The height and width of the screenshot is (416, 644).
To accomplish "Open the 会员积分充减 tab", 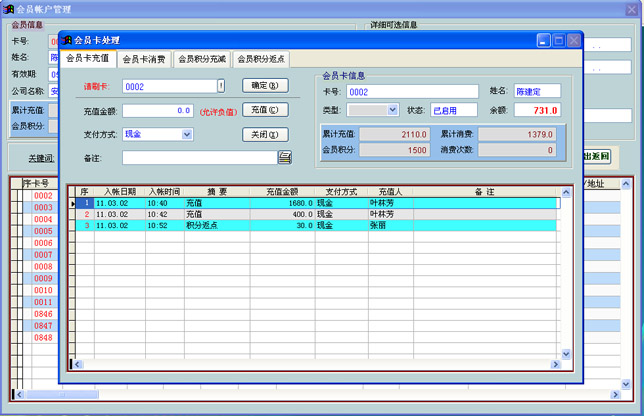I will (202, 59).
